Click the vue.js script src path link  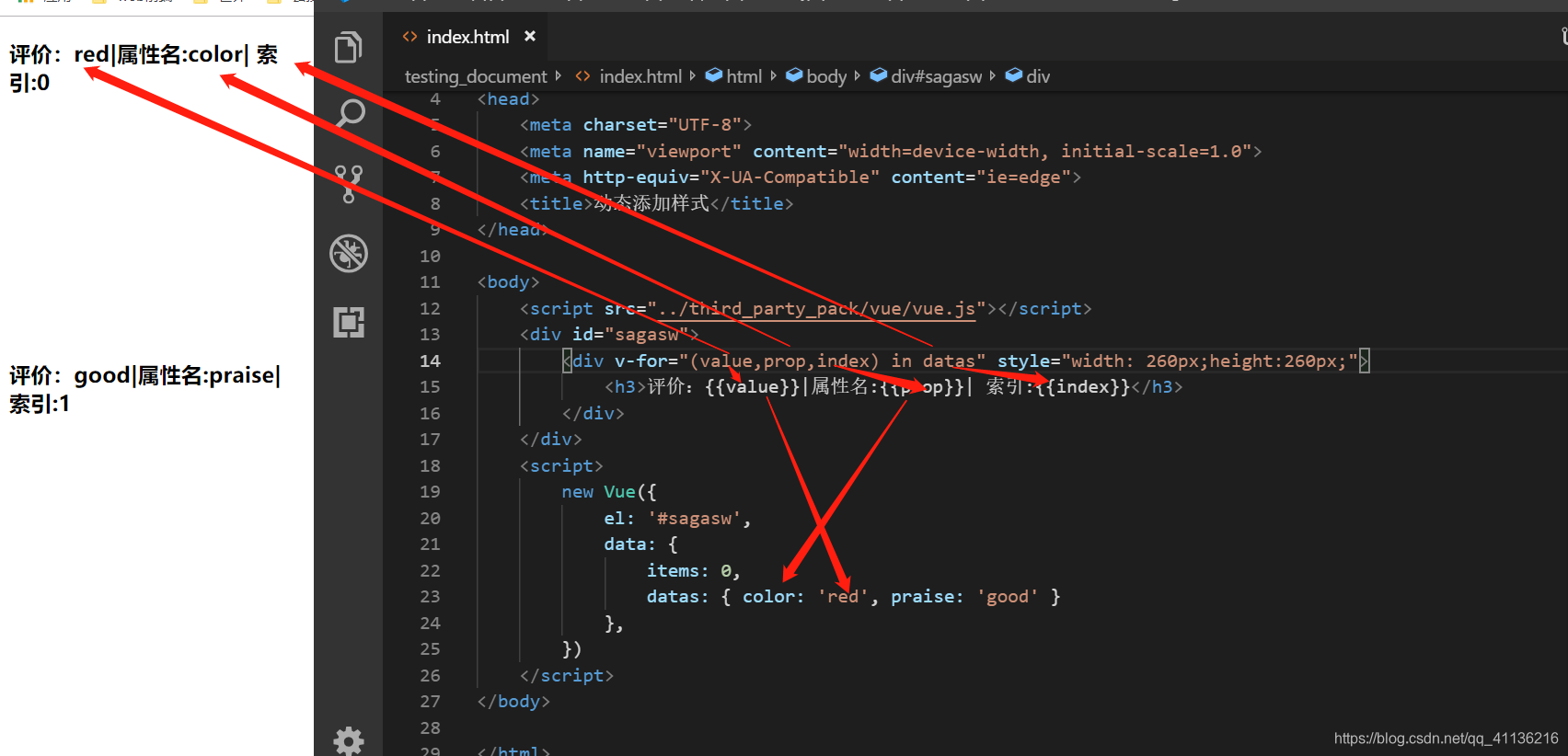(816, 309)
